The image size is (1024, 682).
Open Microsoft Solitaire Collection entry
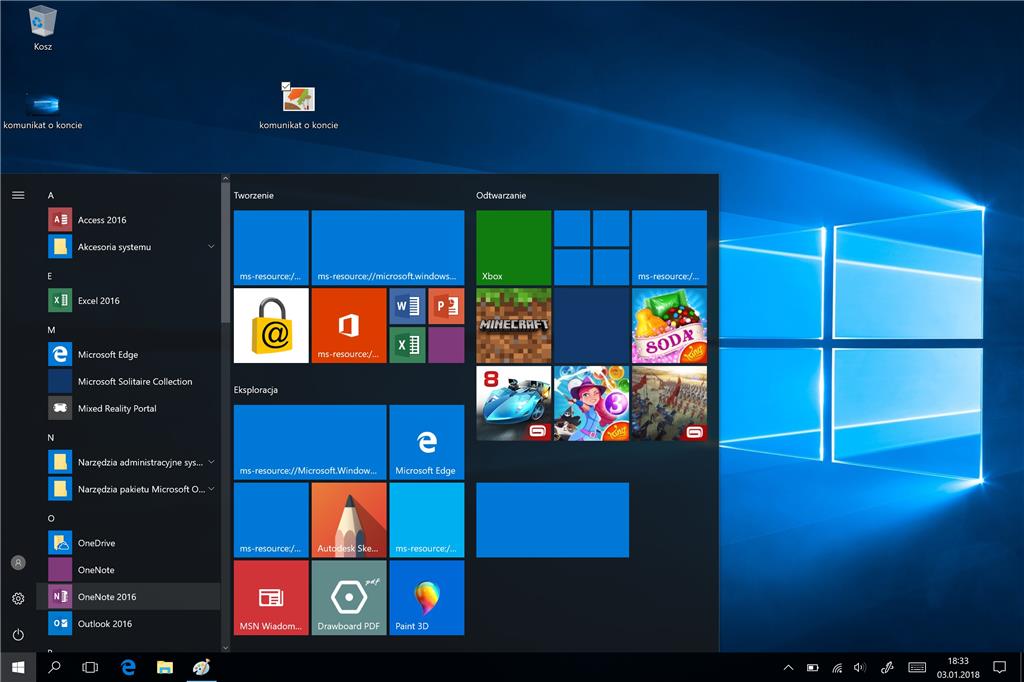click(128, 381)
